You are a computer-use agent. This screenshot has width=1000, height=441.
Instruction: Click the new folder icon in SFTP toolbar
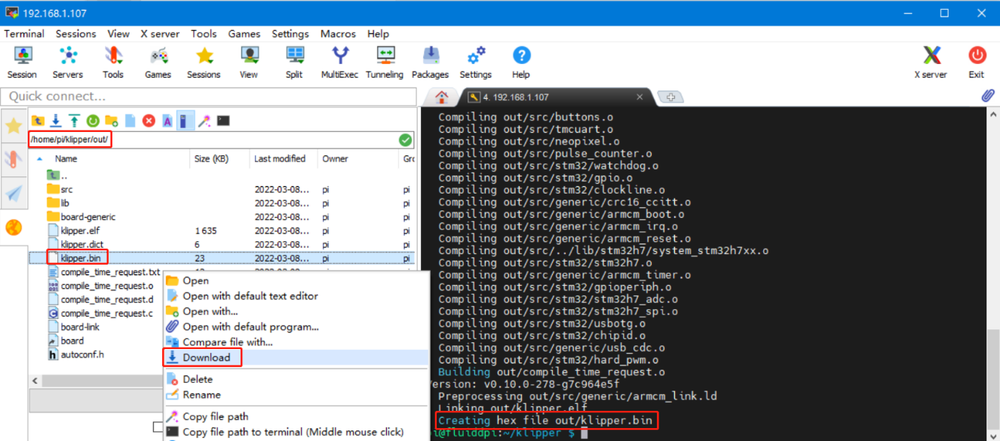point(111,121)
